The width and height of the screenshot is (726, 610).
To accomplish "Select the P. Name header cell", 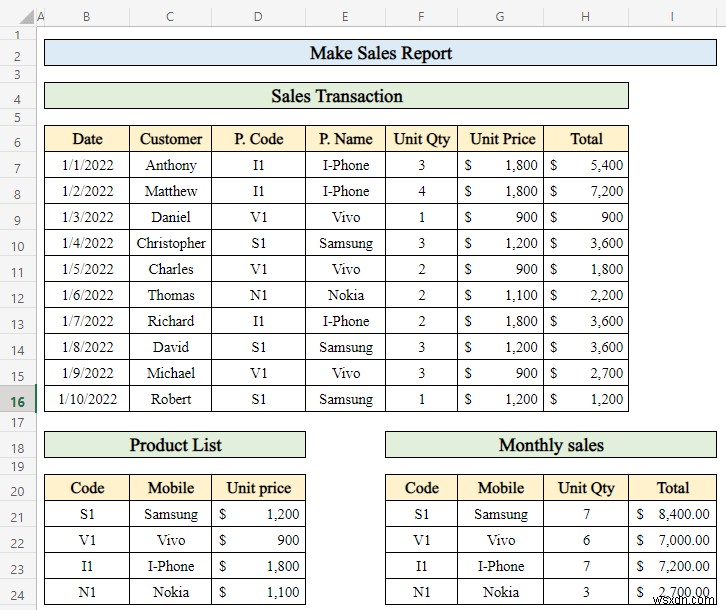I will tap(345, 138).
